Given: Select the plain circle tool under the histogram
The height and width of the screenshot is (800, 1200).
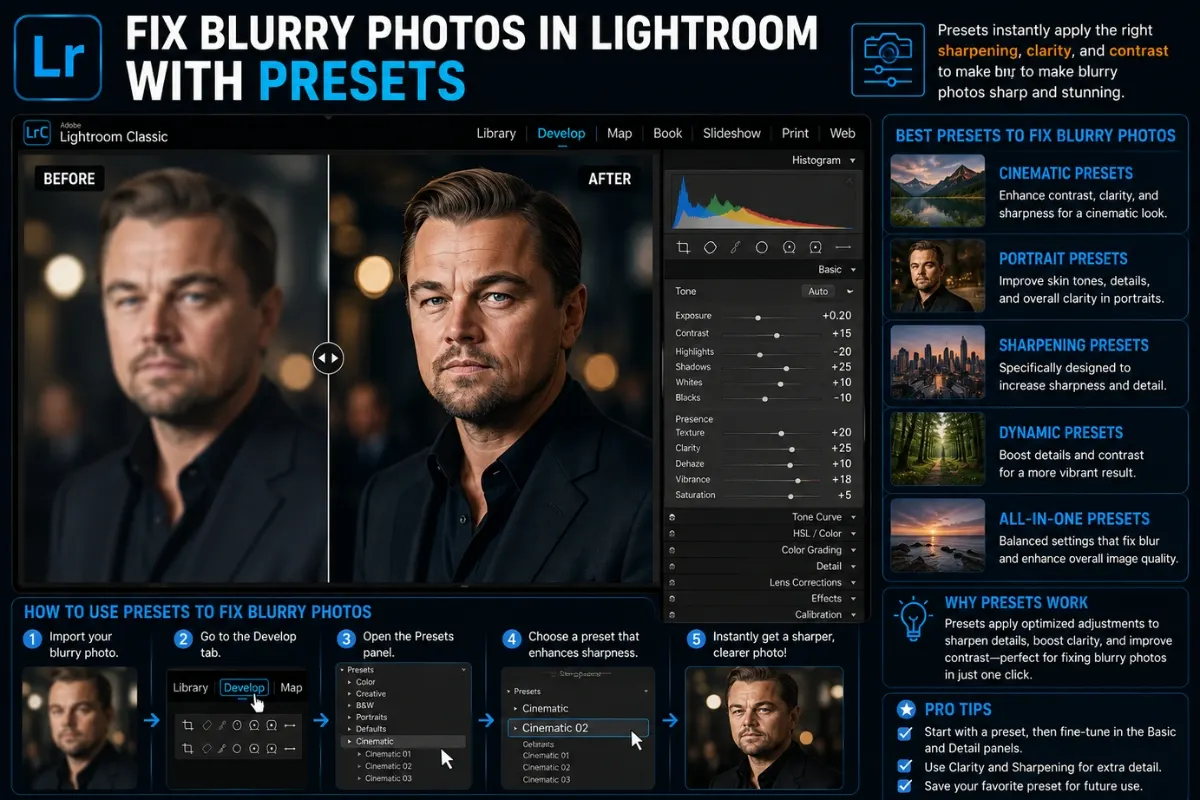Looking at the screenshot, I should point(761,247).
